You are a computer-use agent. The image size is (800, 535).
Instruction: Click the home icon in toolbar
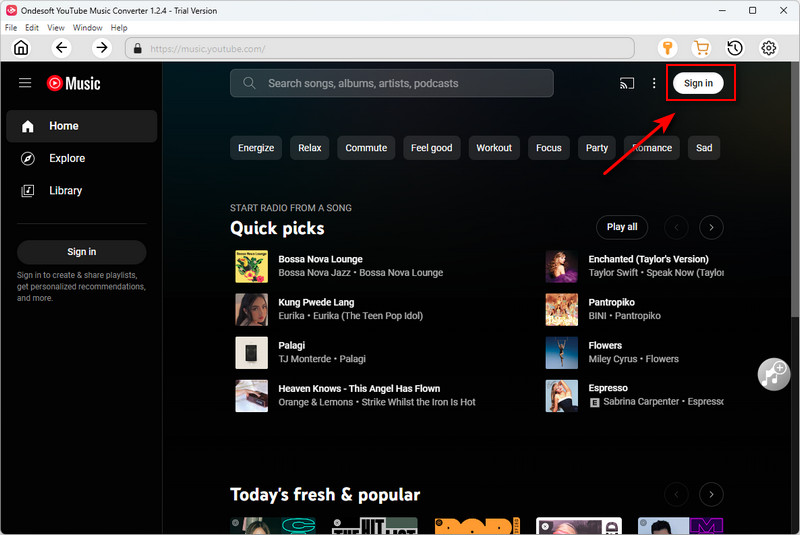pos(21,48)
